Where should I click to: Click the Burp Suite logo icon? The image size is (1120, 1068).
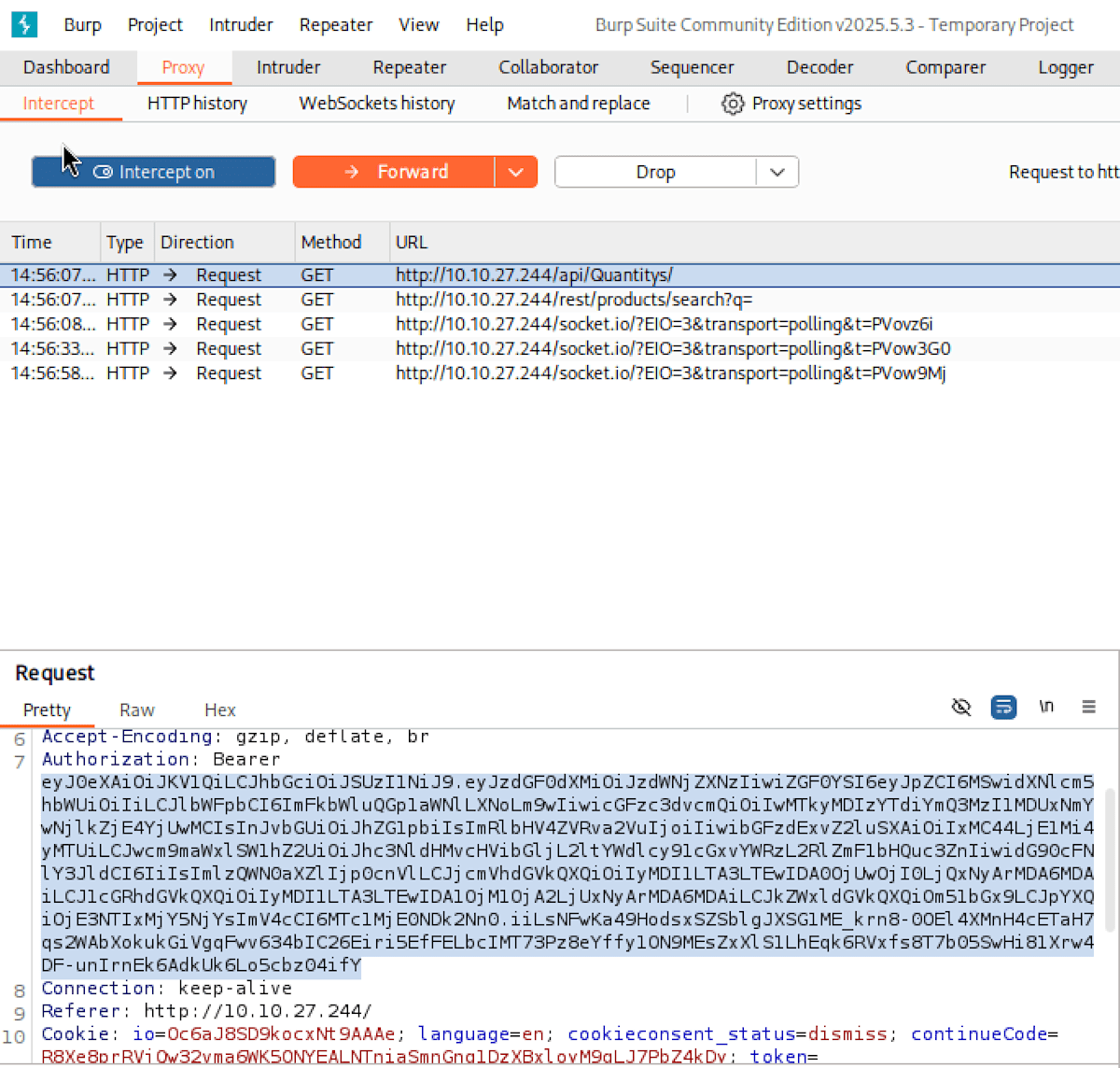24,24
